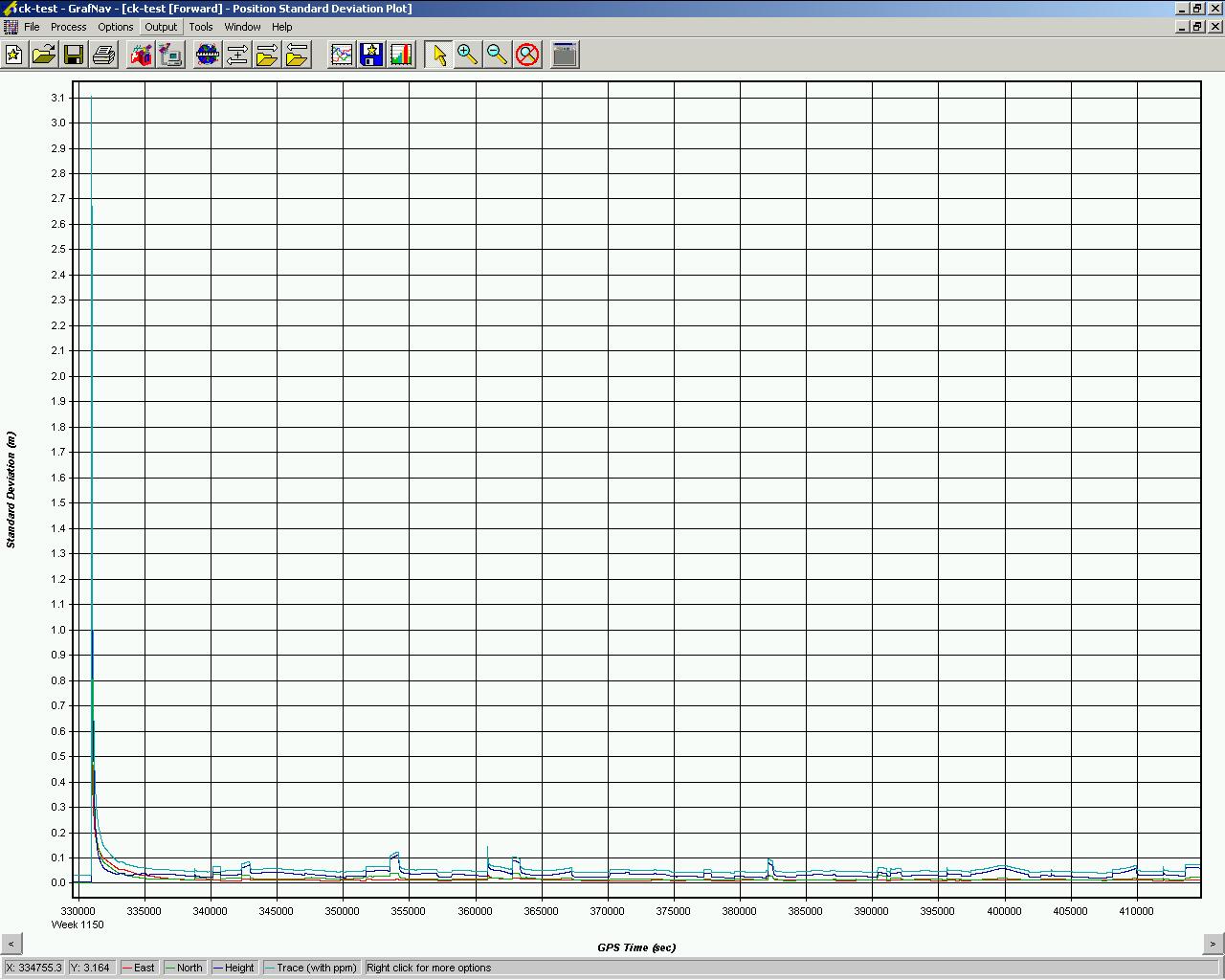Select the Zoom Out magnifier tool
This screenshot has width=1225, height=980.
click(x=497, y=55)
